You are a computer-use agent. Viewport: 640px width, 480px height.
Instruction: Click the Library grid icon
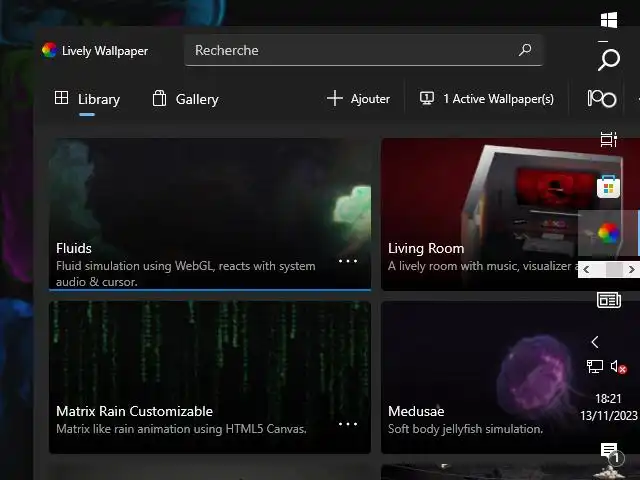point(61,98)
